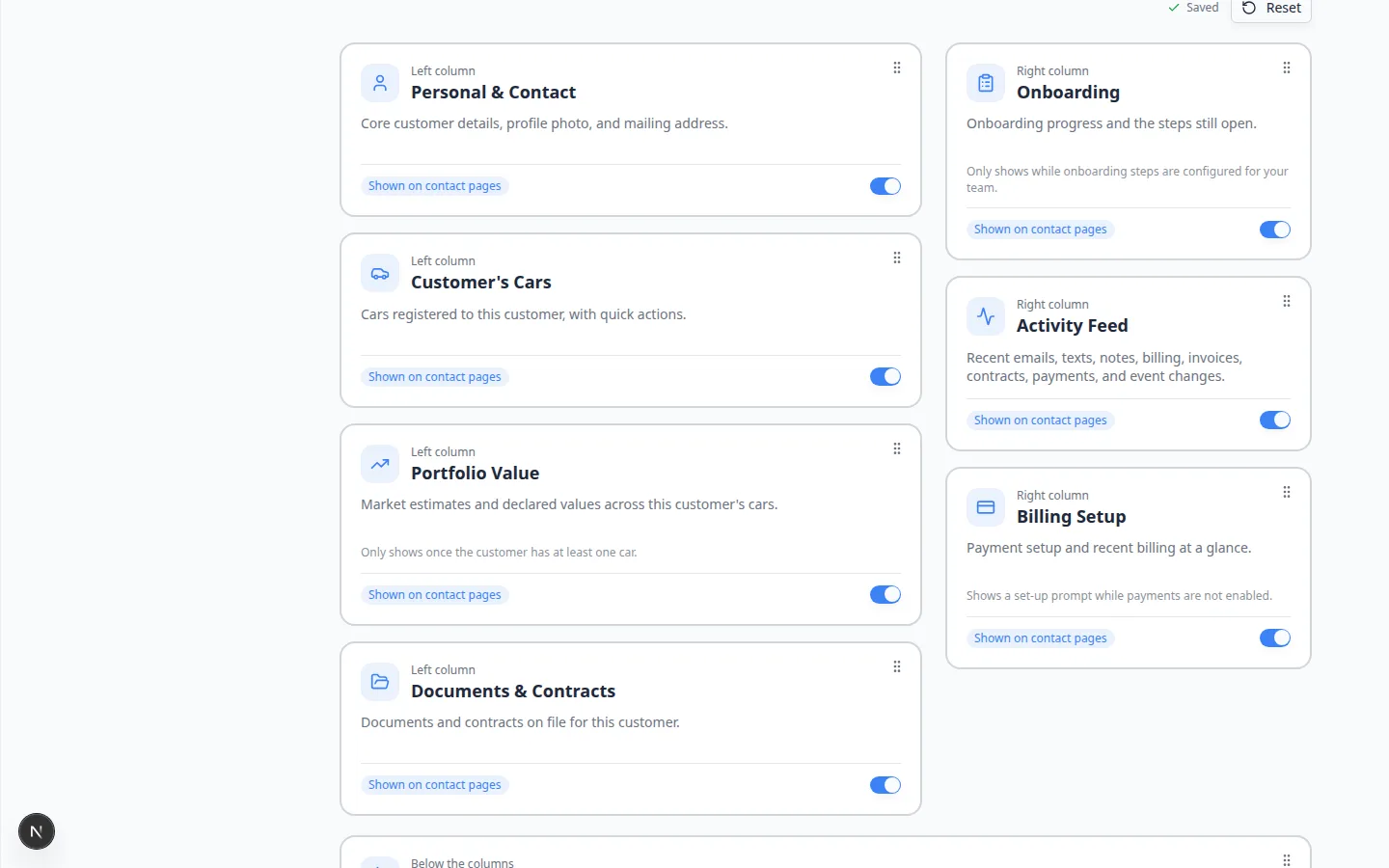Click the Billing Setup credit card icon
The height and width of the screenshot is (868, 1389).
coord(986,507)
